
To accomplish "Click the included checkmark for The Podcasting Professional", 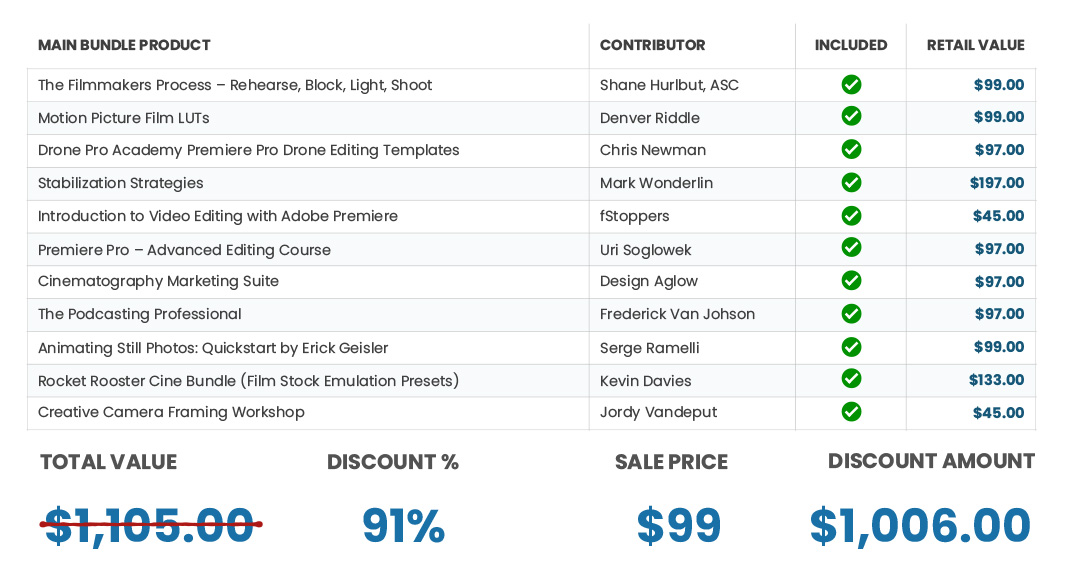I will tap(851, 314).
